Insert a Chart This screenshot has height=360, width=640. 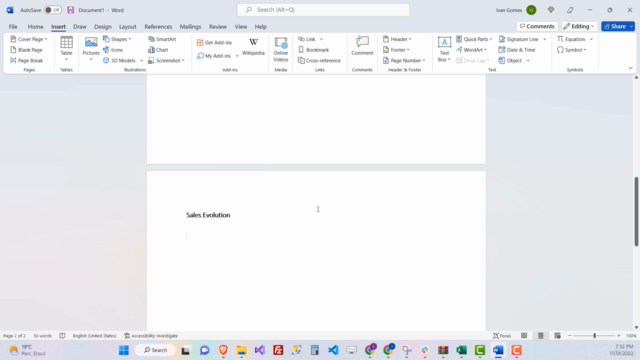click(x=158, y=50)
